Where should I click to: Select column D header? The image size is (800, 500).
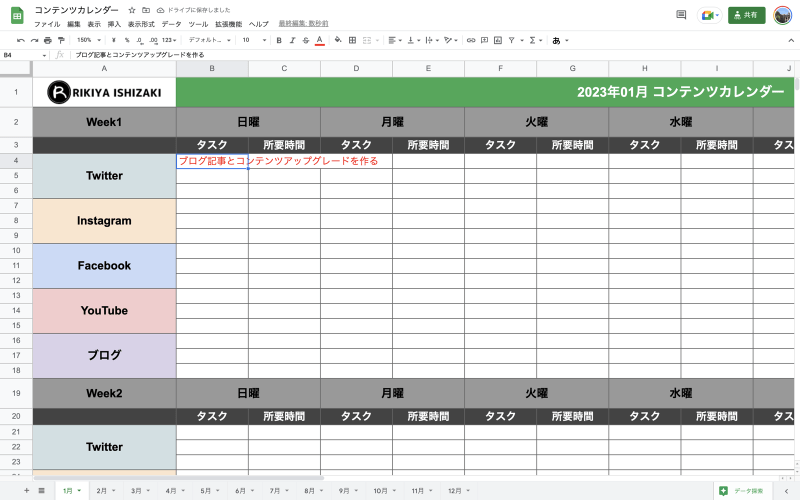tap(356, 68)
